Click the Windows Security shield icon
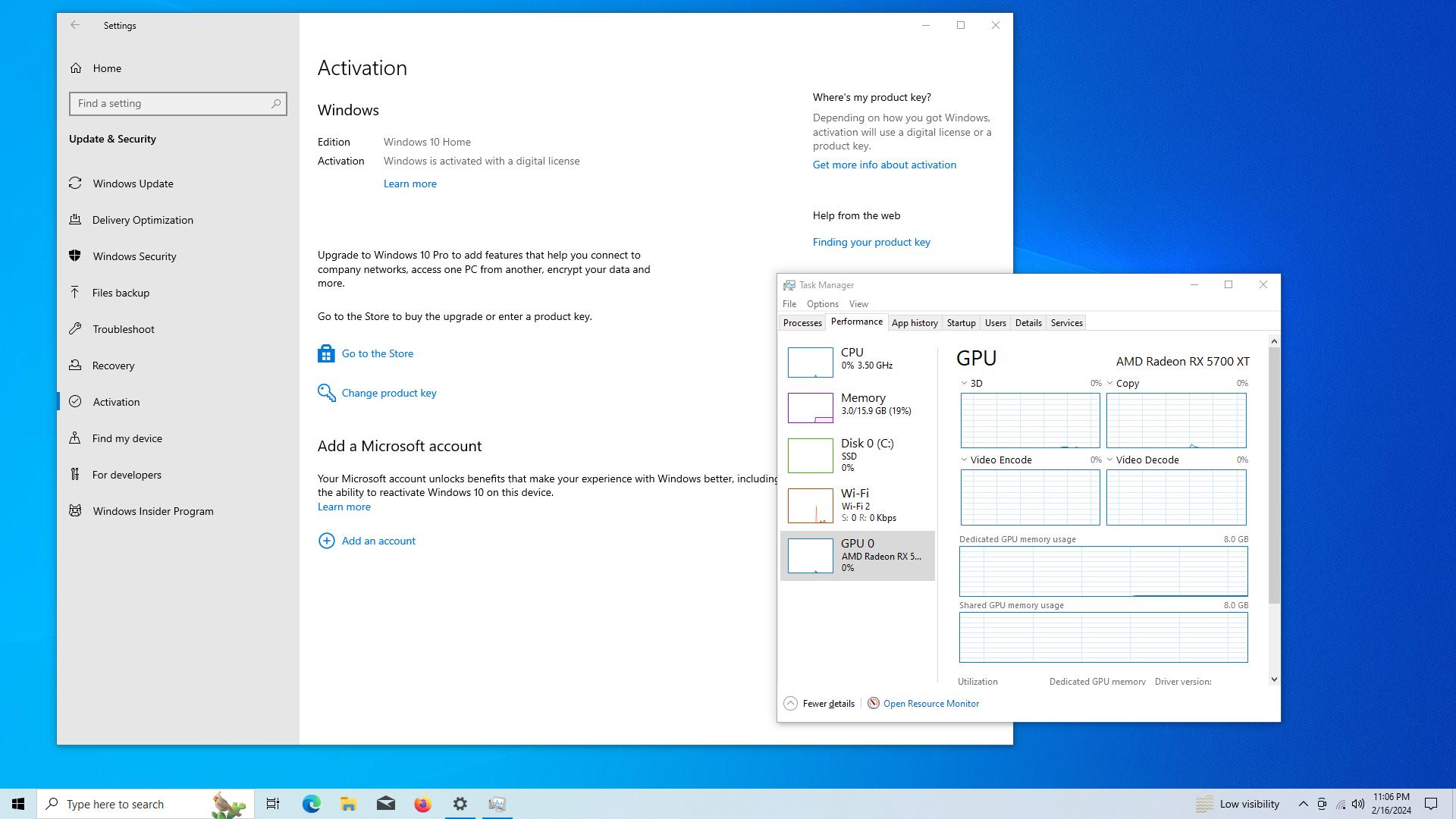The height and width of the screenshot is (819, 1456). [x=75, y=256]
